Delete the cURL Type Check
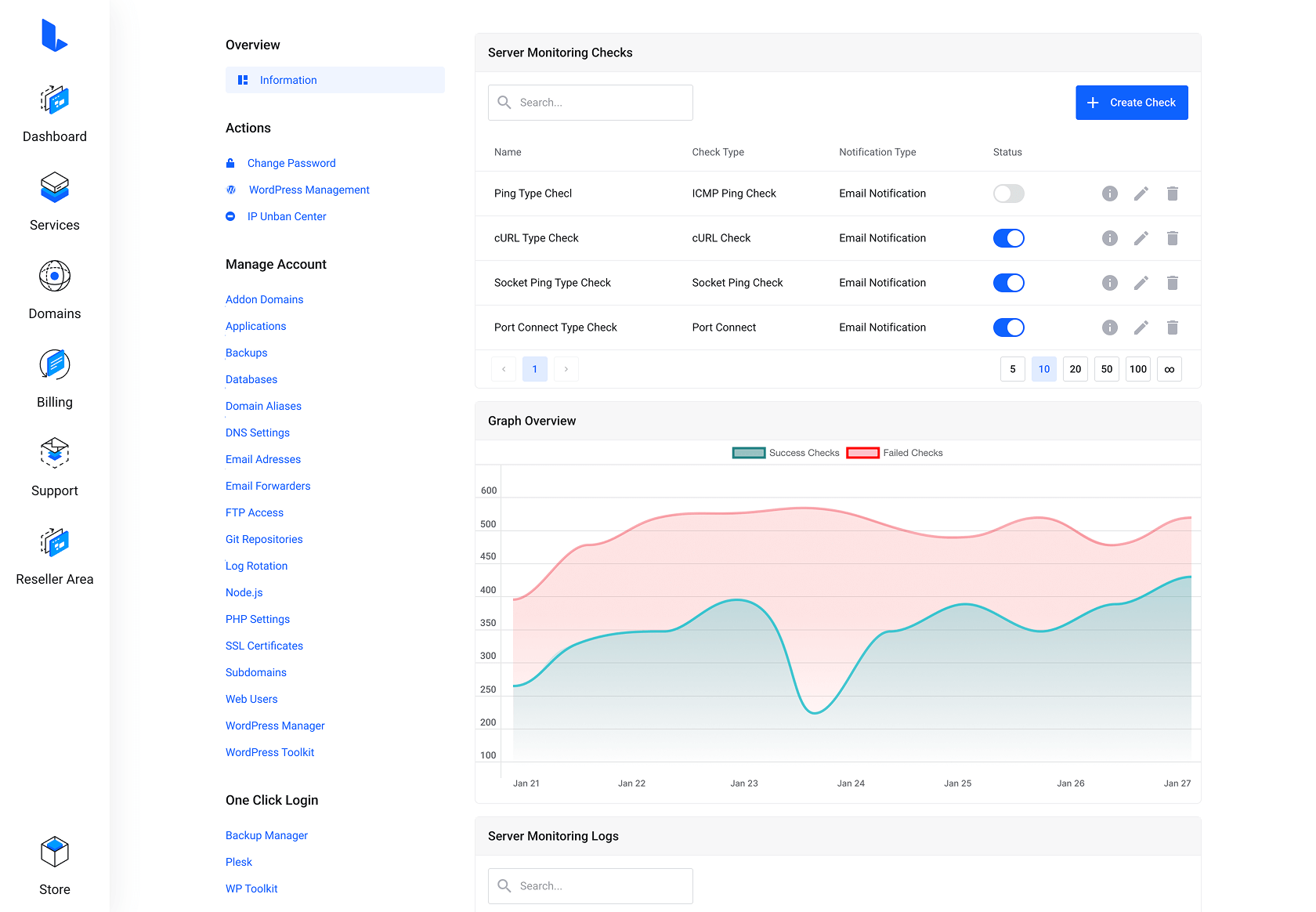This screenshot has width=1316, height=912. (x=1173, y=238)
